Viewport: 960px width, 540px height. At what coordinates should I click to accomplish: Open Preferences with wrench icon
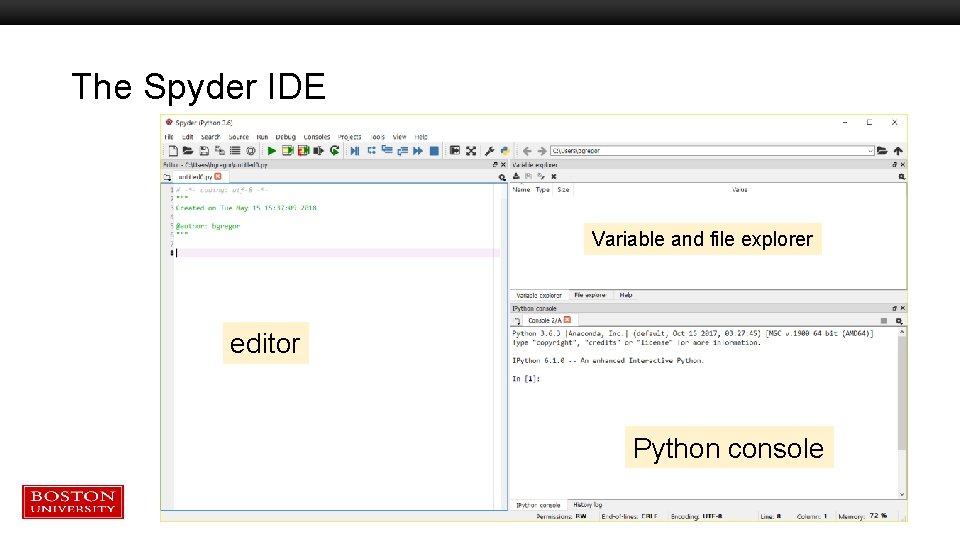pyautogui.click(x=489, y=151)
